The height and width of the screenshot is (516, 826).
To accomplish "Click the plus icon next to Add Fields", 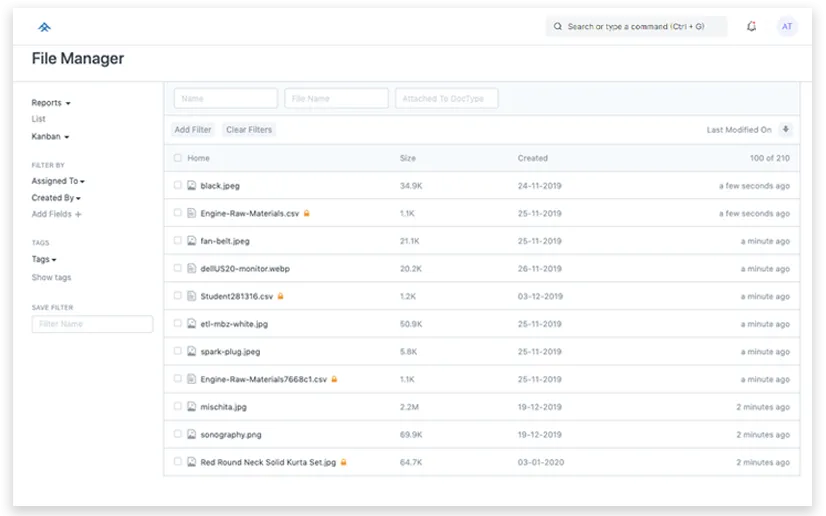I will pyautogui.click(x=78, y=215).
